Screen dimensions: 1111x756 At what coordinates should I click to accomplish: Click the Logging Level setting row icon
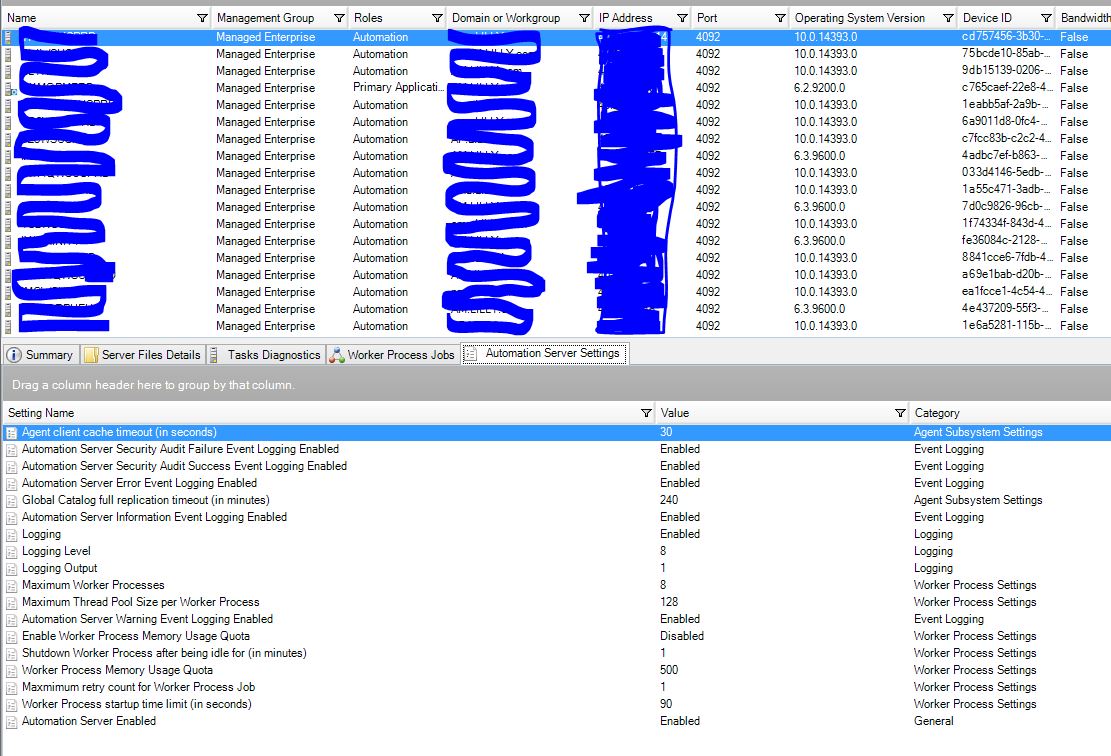(x=11, y=551)
